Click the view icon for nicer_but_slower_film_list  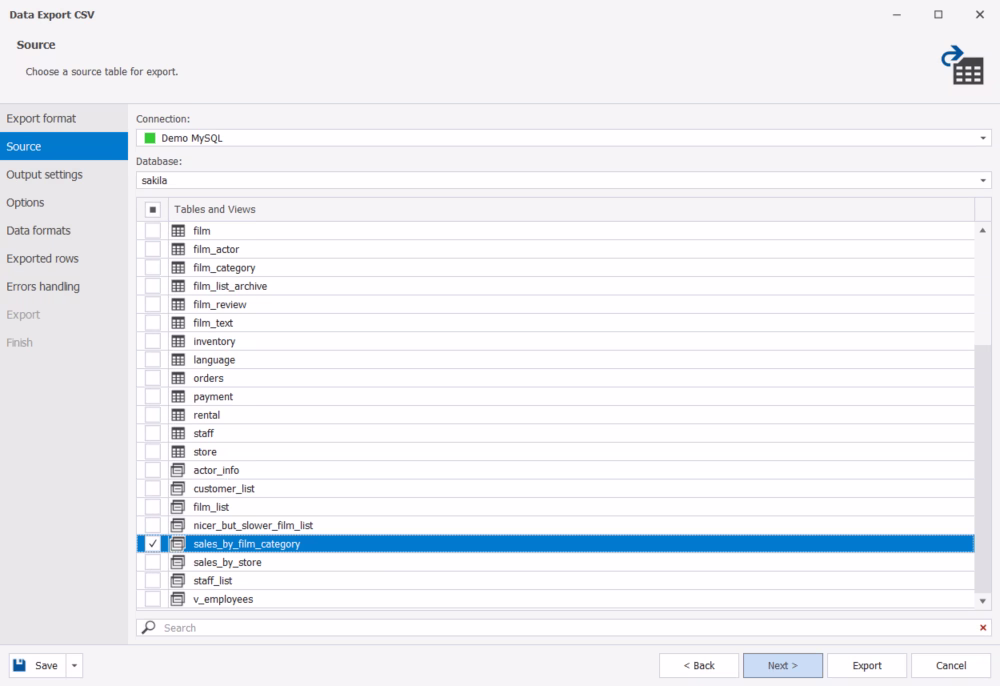tap(178, 525)
